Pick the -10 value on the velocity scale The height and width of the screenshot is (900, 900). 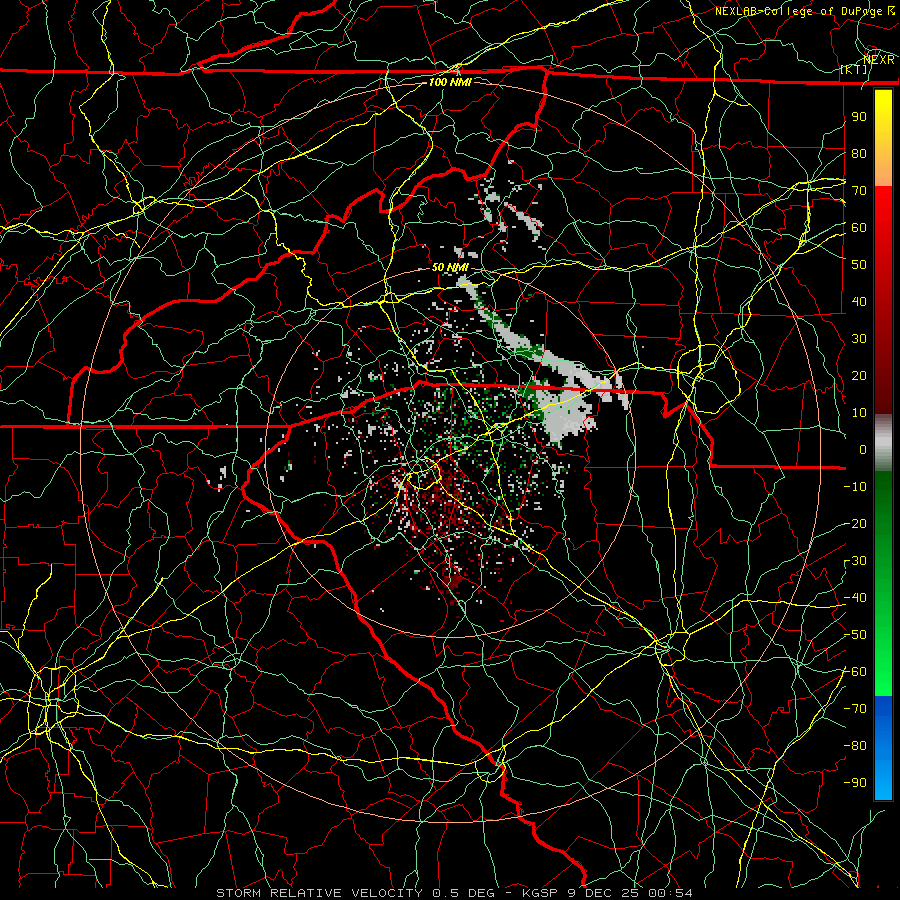click(855, 487)
